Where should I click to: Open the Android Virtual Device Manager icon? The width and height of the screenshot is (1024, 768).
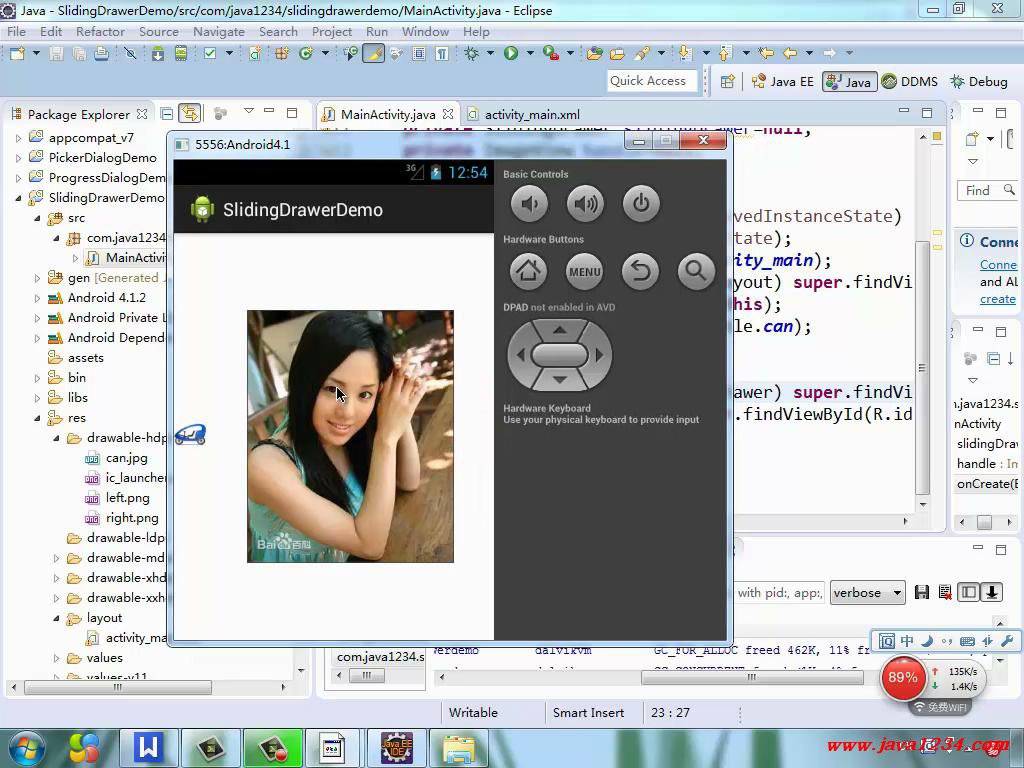pos(181,54)
